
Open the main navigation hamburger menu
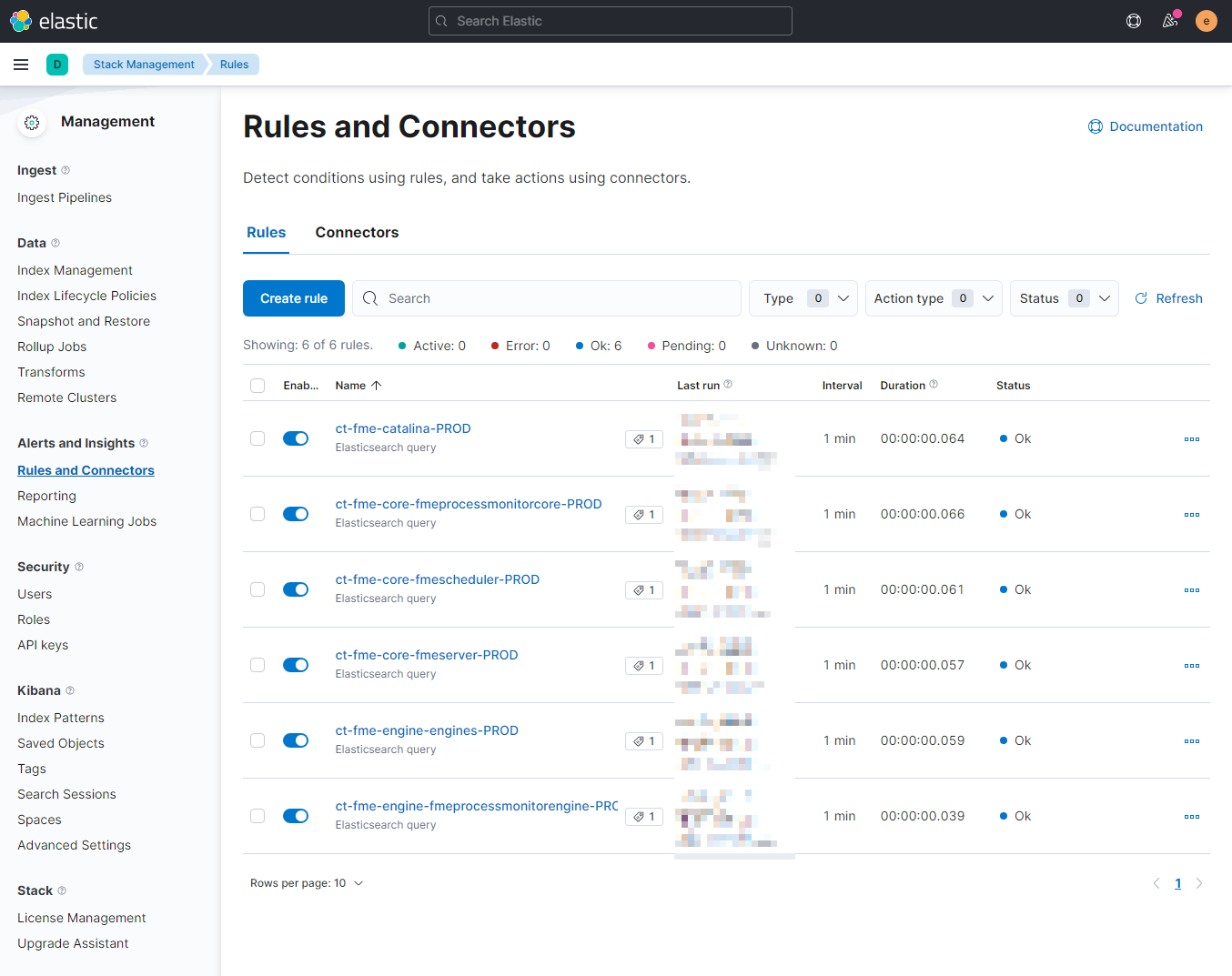coord(21,64)
